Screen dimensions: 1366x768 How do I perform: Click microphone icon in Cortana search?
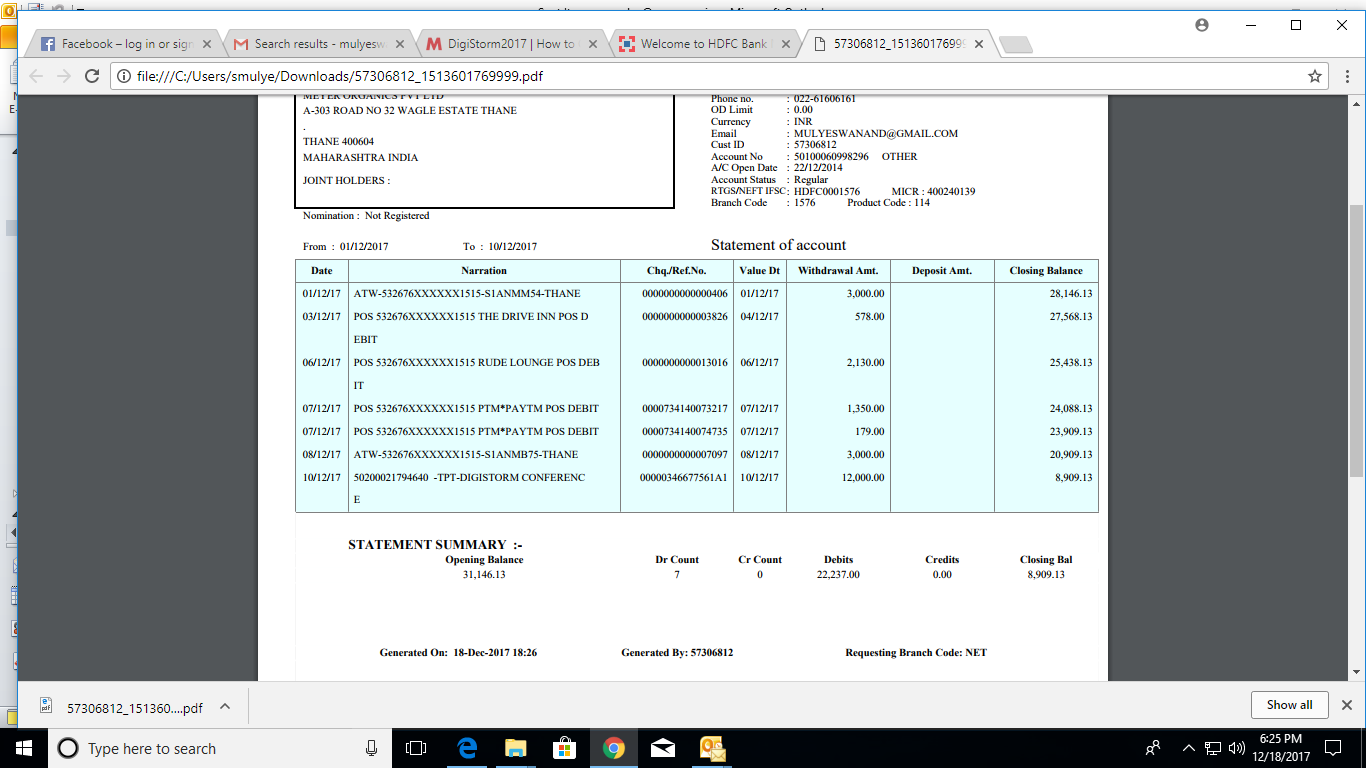pyautogui.click(x=372, y=748)
